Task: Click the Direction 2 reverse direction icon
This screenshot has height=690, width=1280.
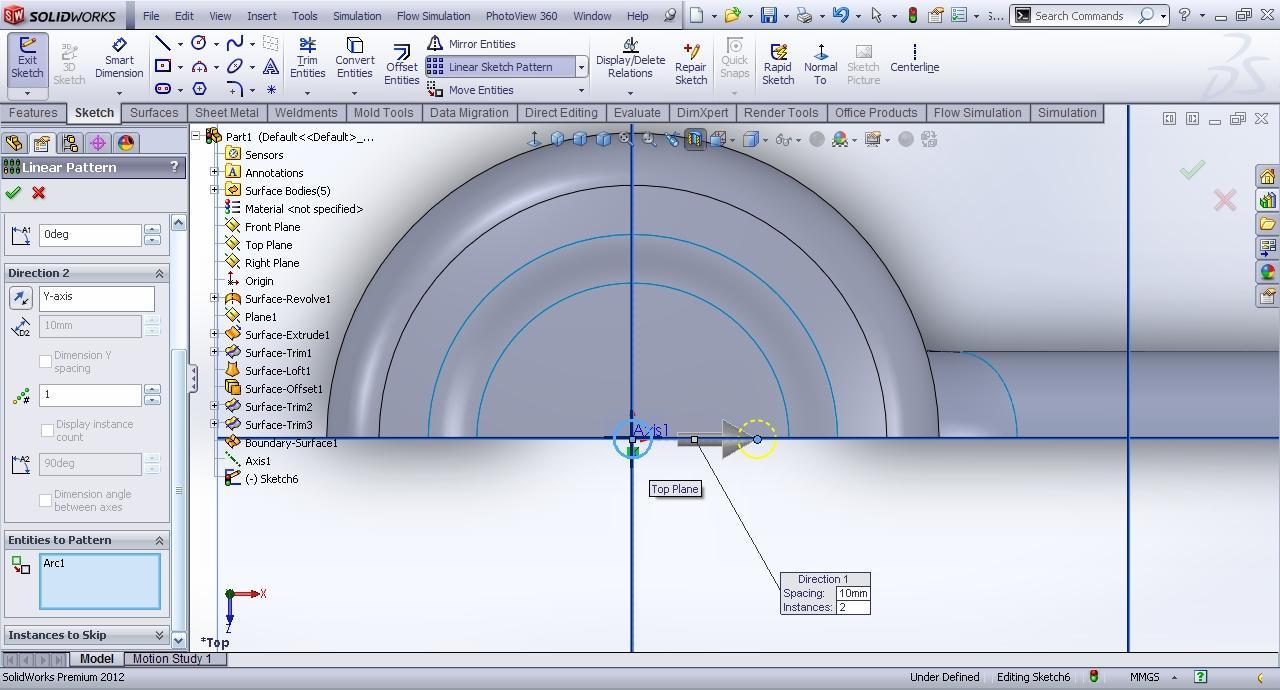Action: 20,298
